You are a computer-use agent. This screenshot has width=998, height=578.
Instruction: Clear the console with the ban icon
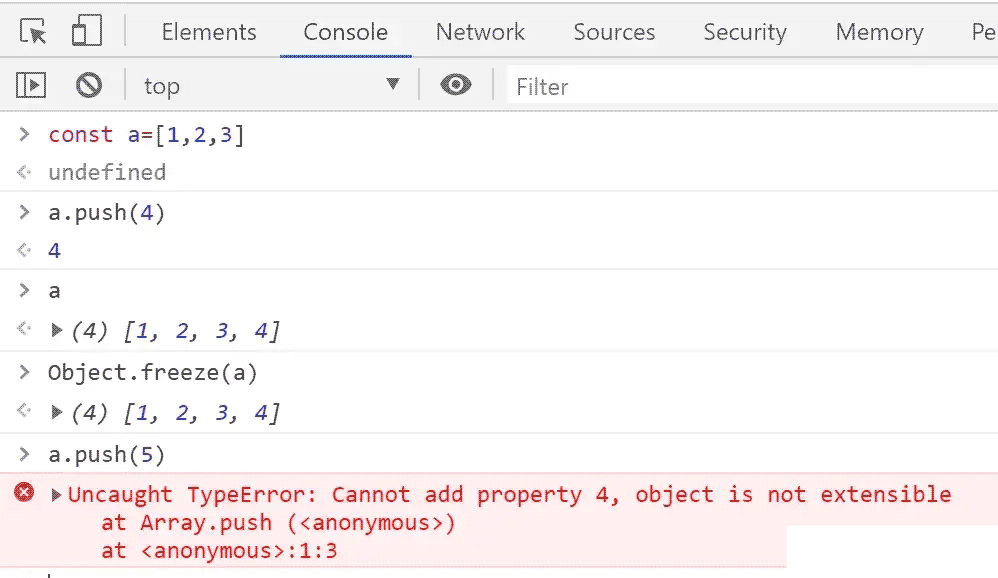89,85
